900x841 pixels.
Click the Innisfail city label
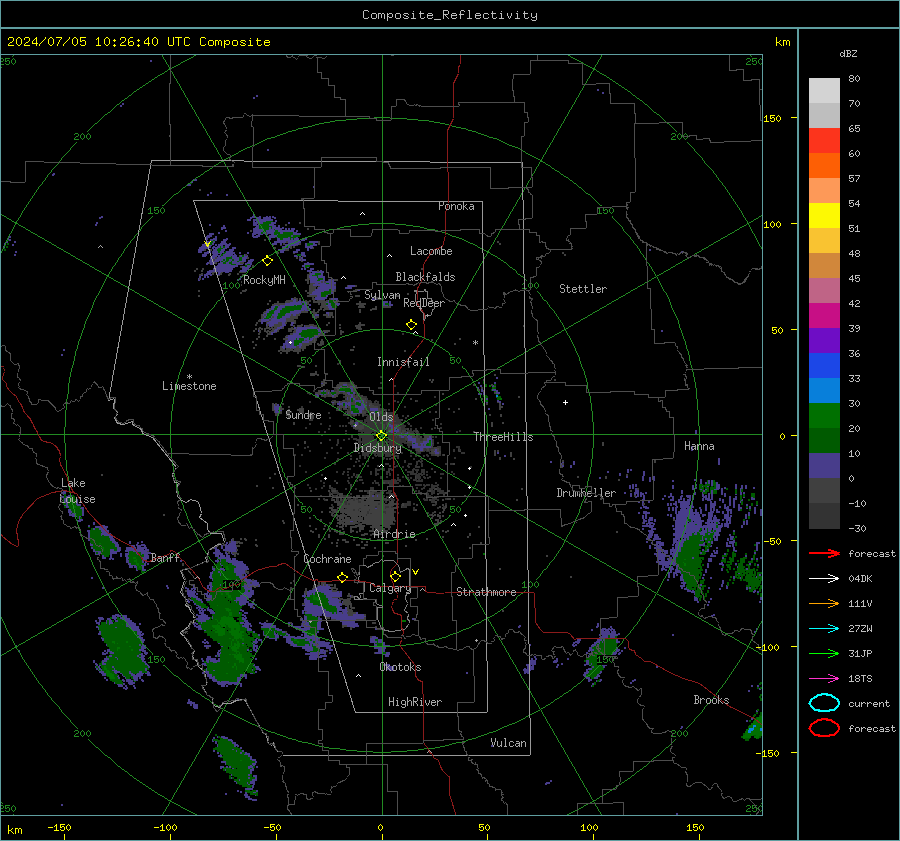(x=403, y=362)
